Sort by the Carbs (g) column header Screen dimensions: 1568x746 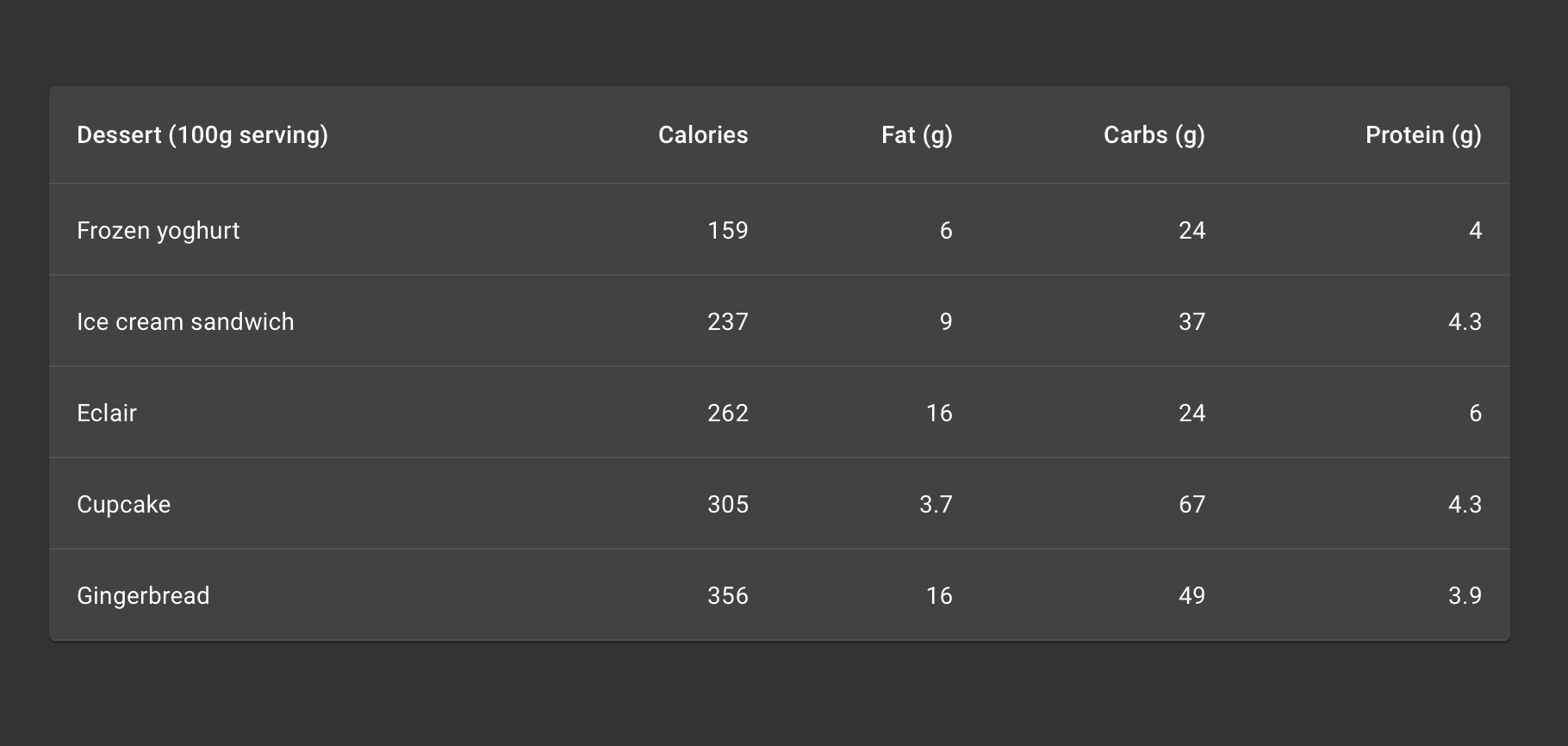1153,135
